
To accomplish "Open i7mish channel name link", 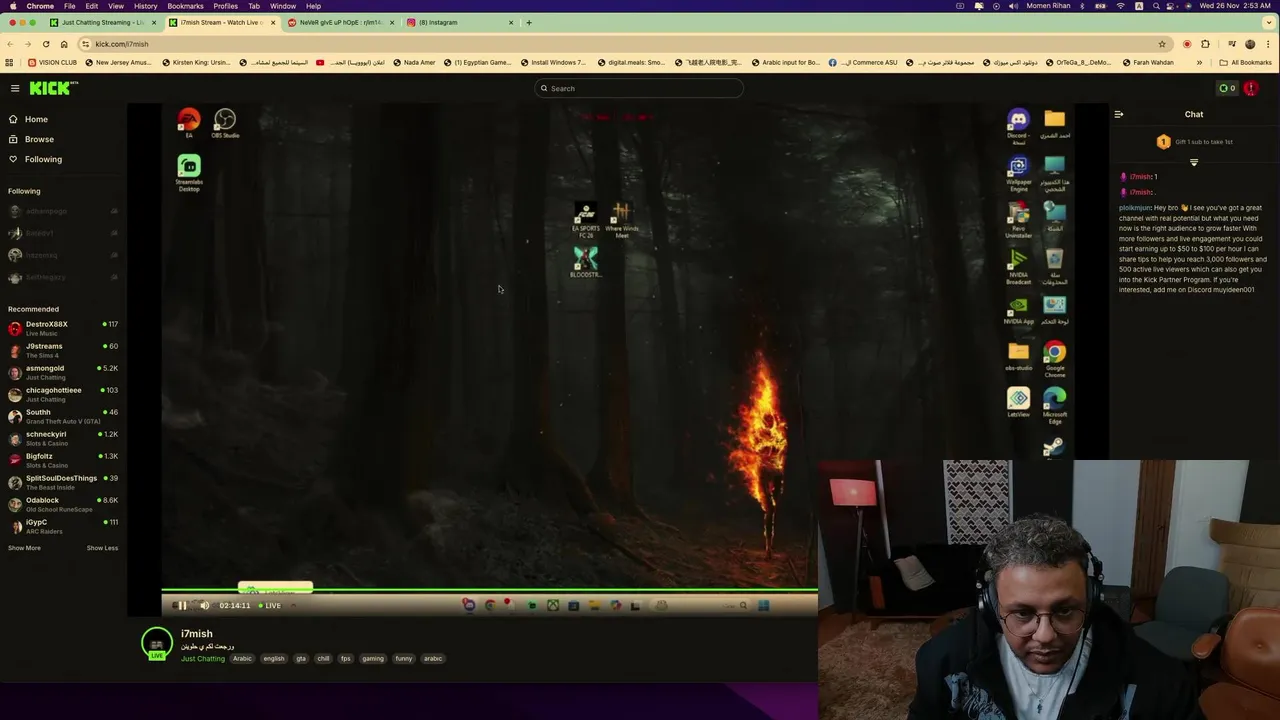I will (197, 634).
